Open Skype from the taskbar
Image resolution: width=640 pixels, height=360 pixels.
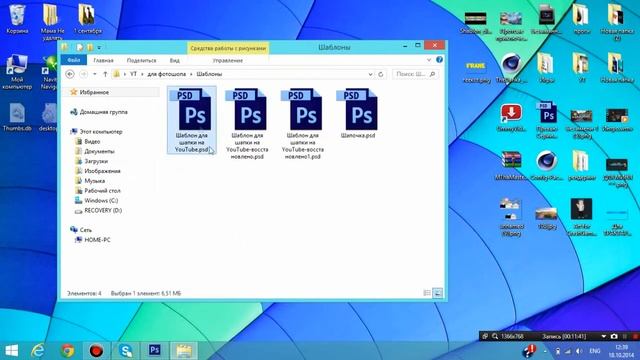(126, 351)
